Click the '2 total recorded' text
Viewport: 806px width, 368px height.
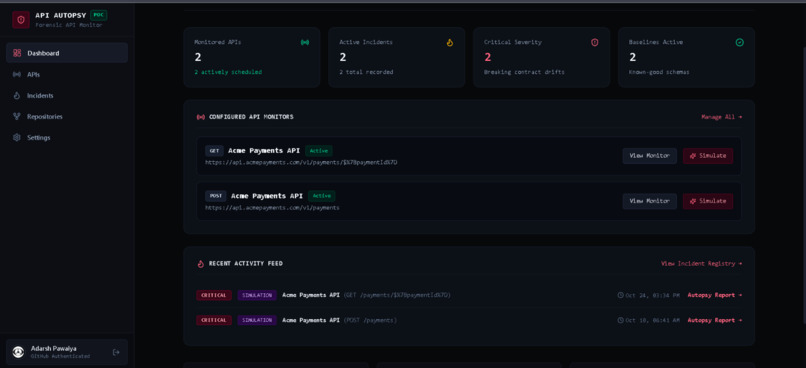[x=366, y=72]
